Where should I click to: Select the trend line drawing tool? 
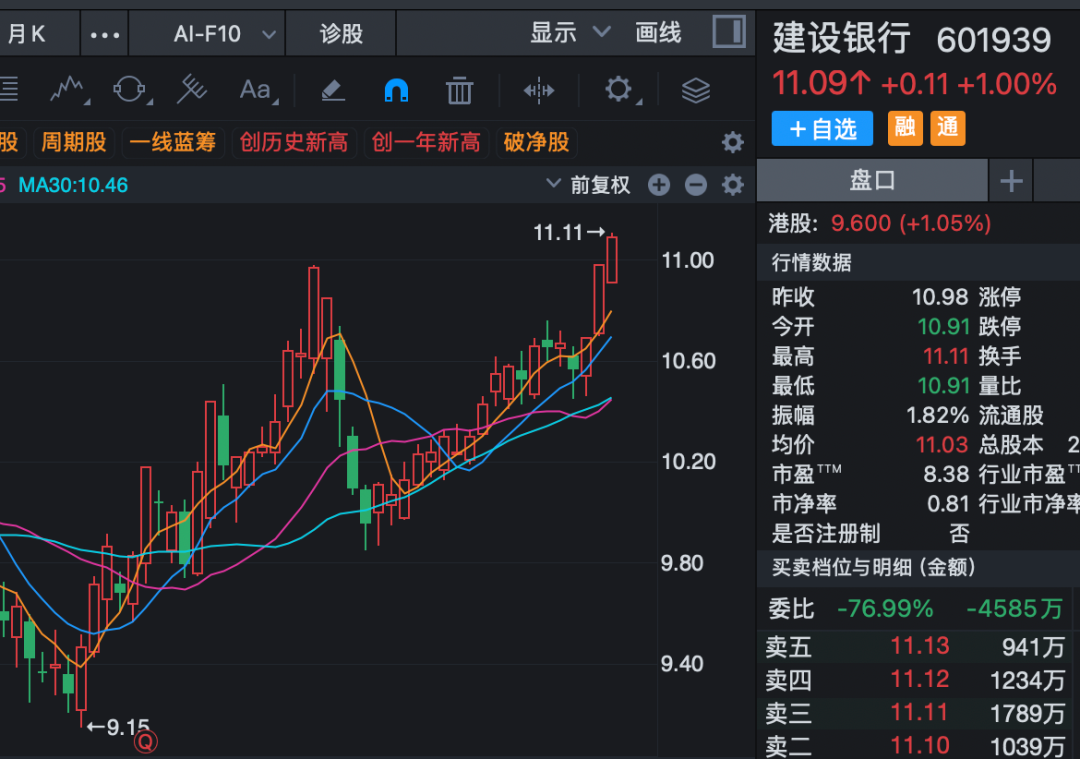(x=68, y=90)
